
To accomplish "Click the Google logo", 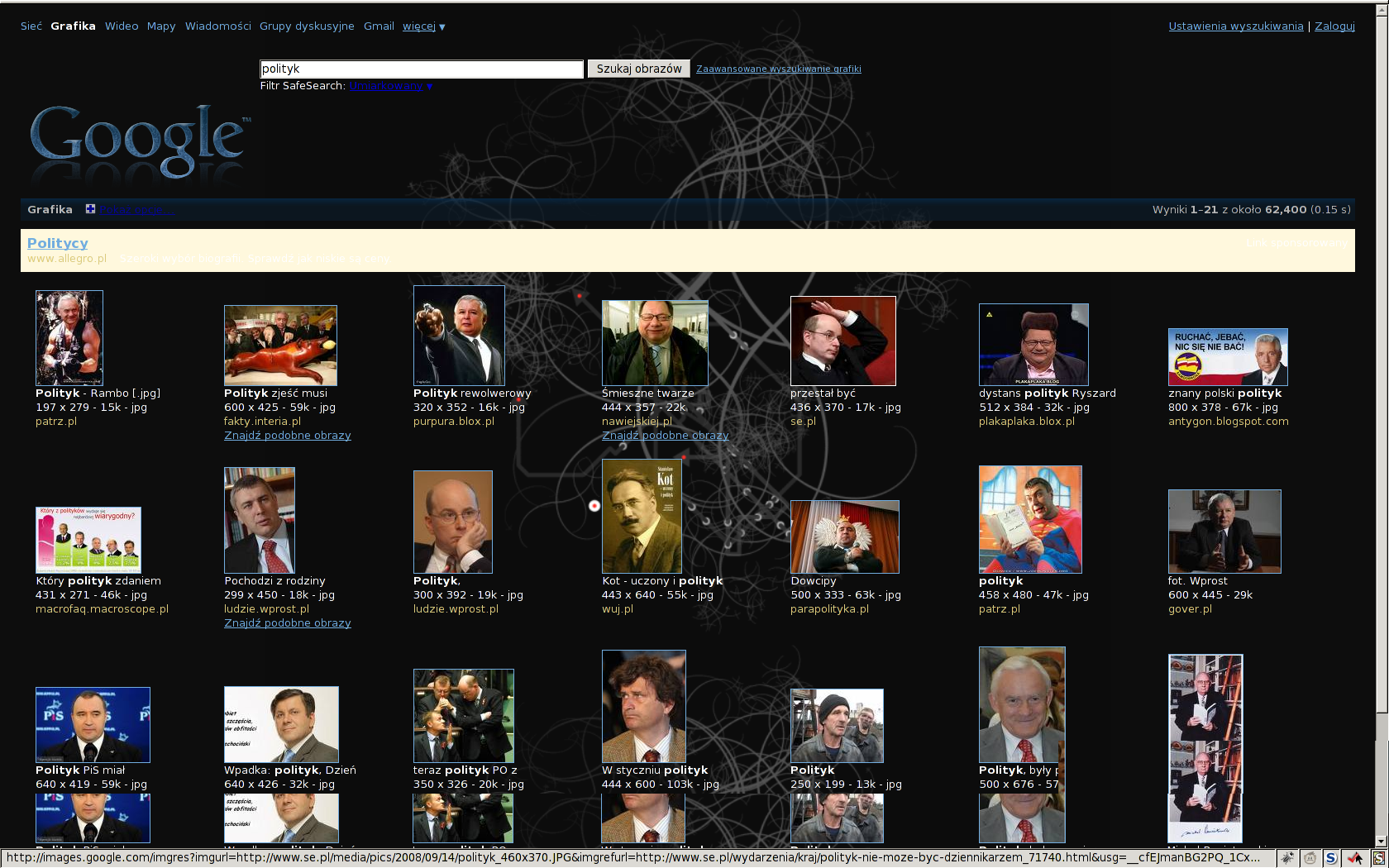I will pyautogui.click(x=139, y=141).
